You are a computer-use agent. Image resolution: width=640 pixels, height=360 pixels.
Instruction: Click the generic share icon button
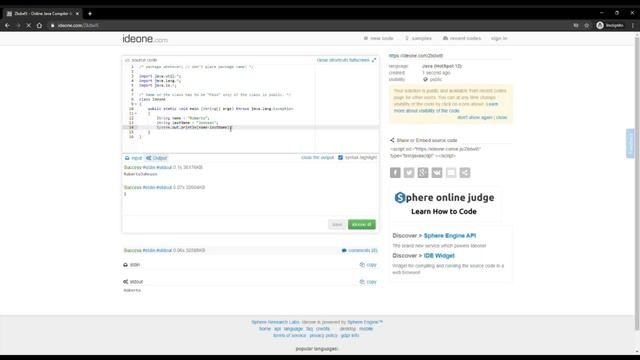[x=465, y=173]
